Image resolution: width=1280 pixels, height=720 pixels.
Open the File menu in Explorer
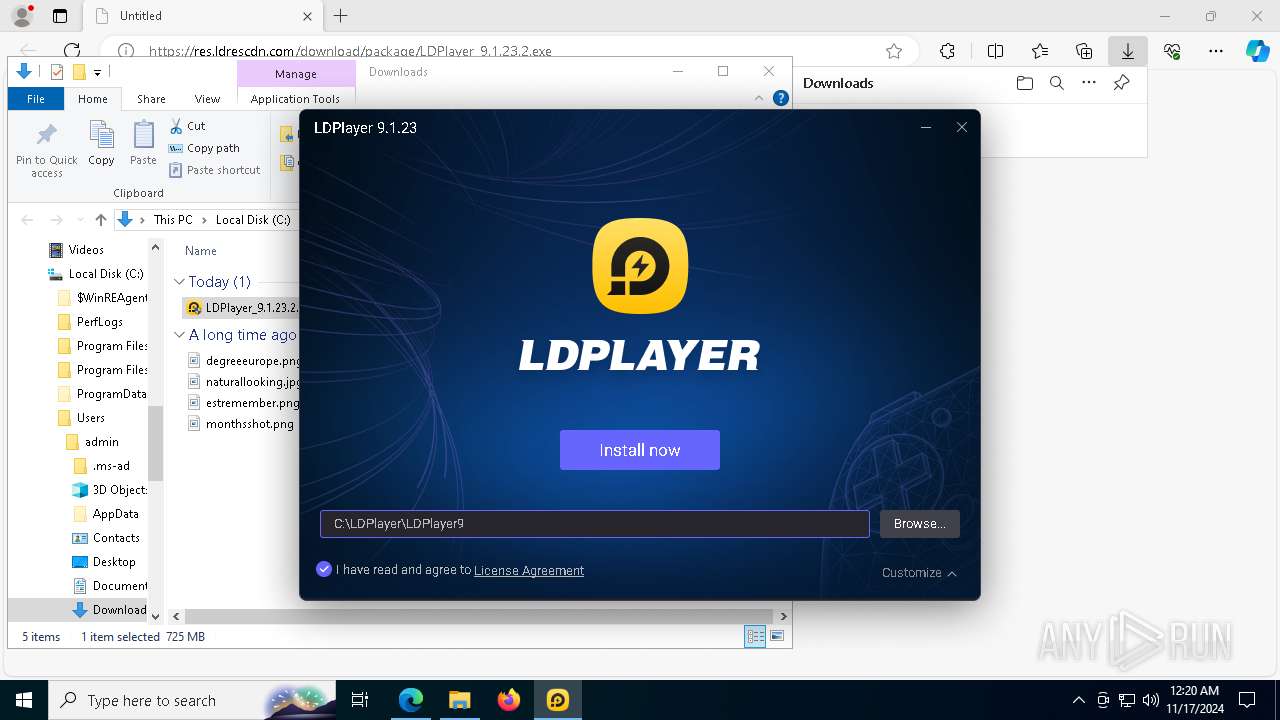coord(35,99)
